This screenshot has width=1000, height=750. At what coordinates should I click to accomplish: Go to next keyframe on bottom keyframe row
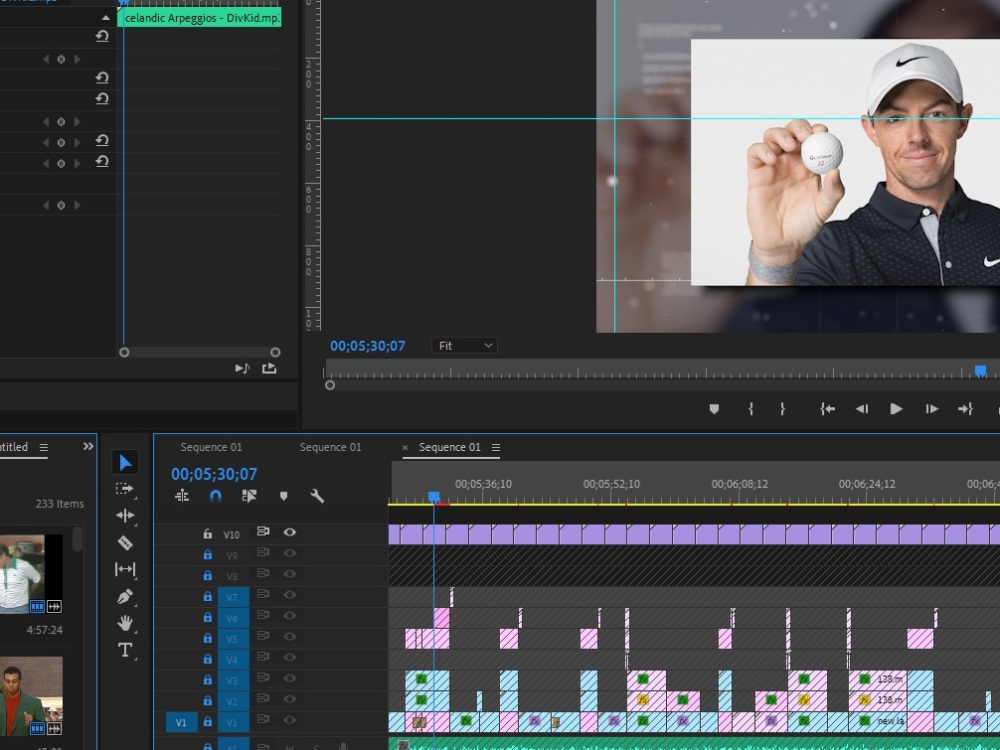coord(78,205)
